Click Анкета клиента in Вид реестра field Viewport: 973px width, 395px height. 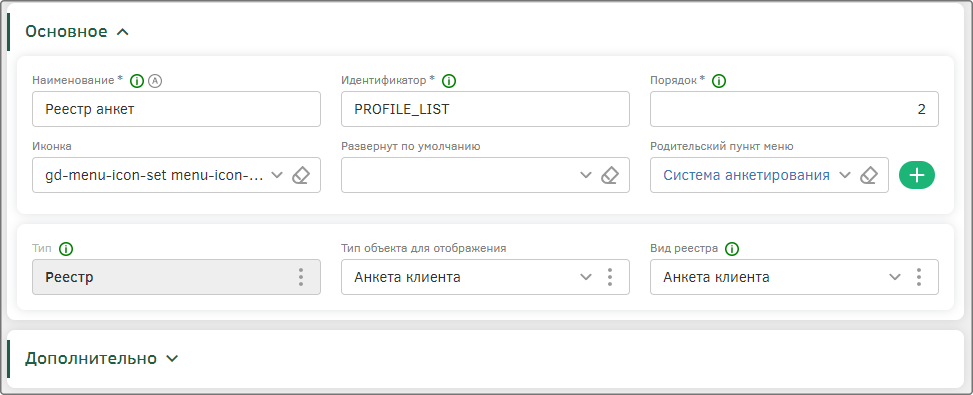(716, 277)
